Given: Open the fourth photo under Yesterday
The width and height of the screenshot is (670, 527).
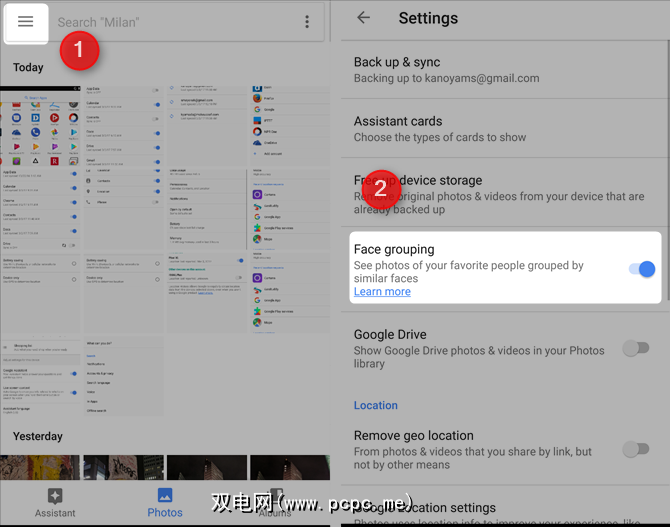Looking at the screenshot, I should click(290, 467).
